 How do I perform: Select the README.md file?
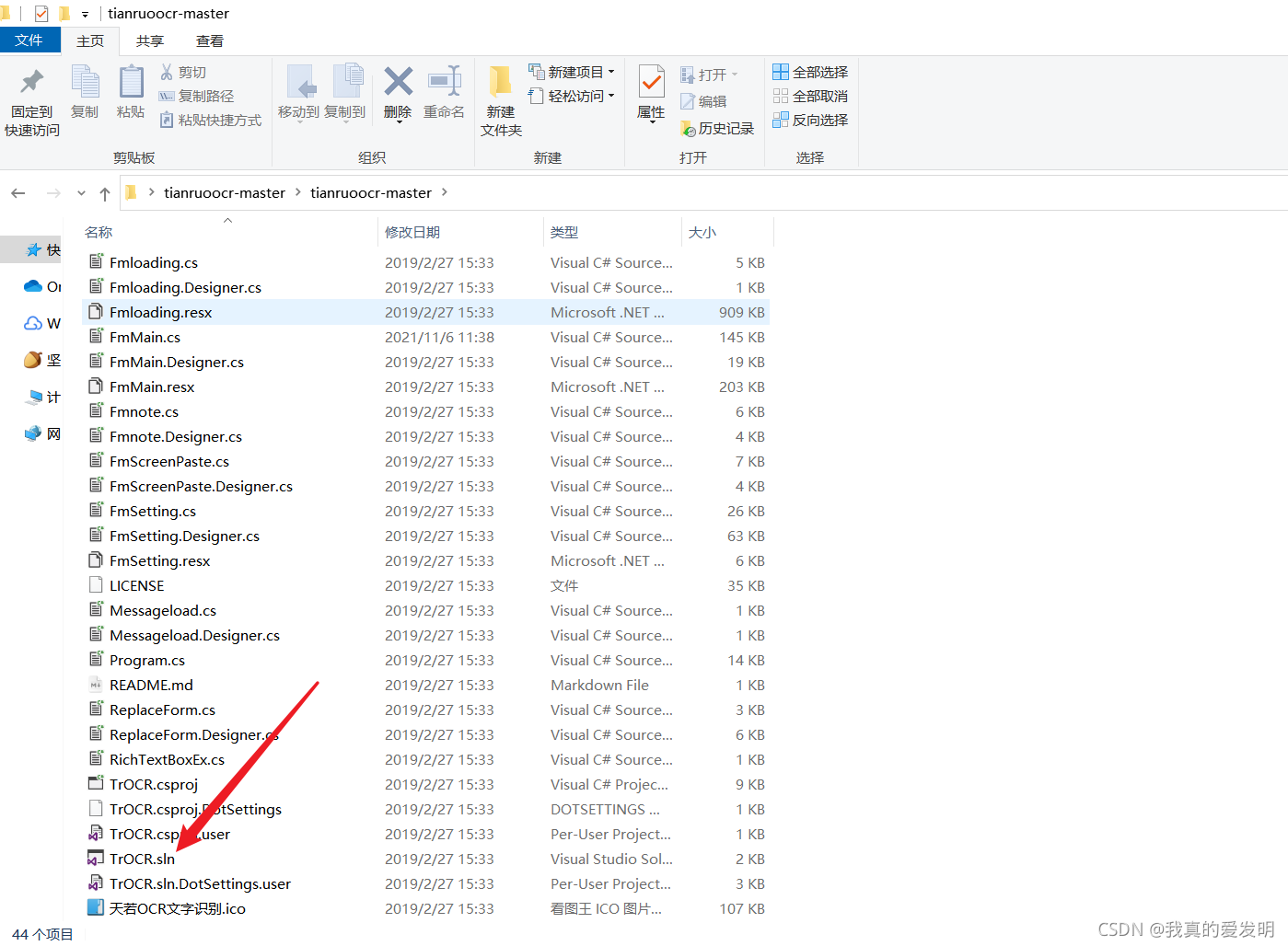click(x=152, y=685)
